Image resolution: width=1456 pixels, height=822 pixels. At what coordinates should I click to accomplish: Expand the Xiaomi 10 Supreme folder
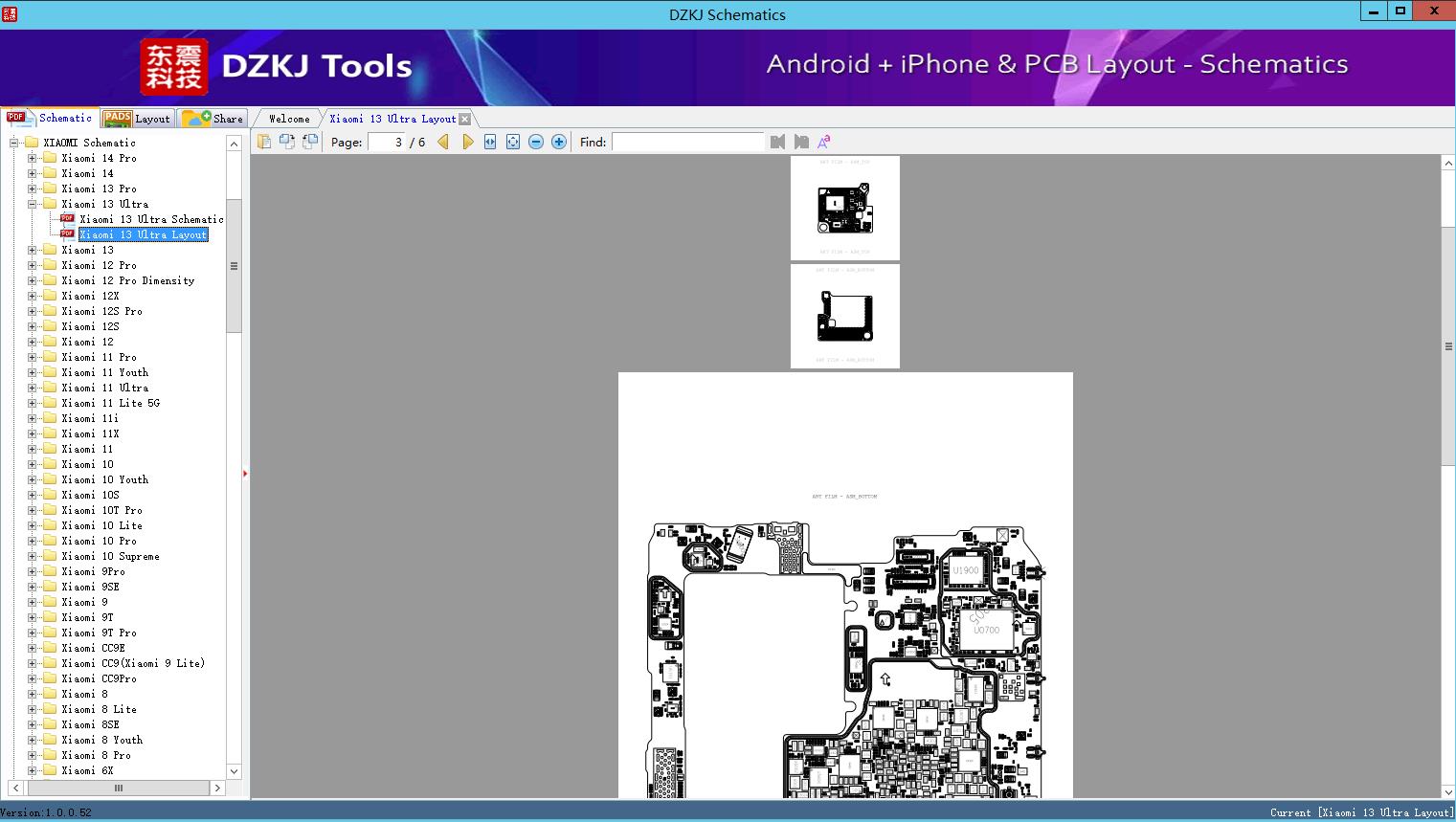[x=32, y=556]
